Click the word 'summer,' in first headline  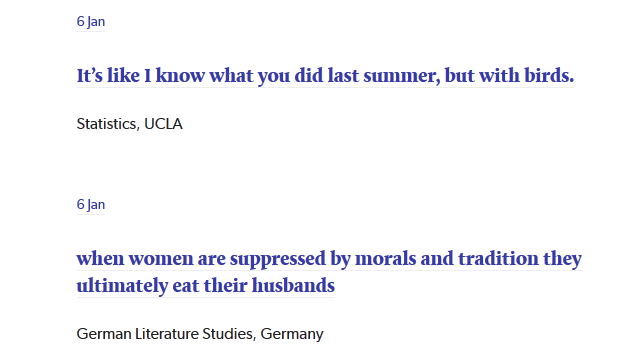click(x=402, y=76)
